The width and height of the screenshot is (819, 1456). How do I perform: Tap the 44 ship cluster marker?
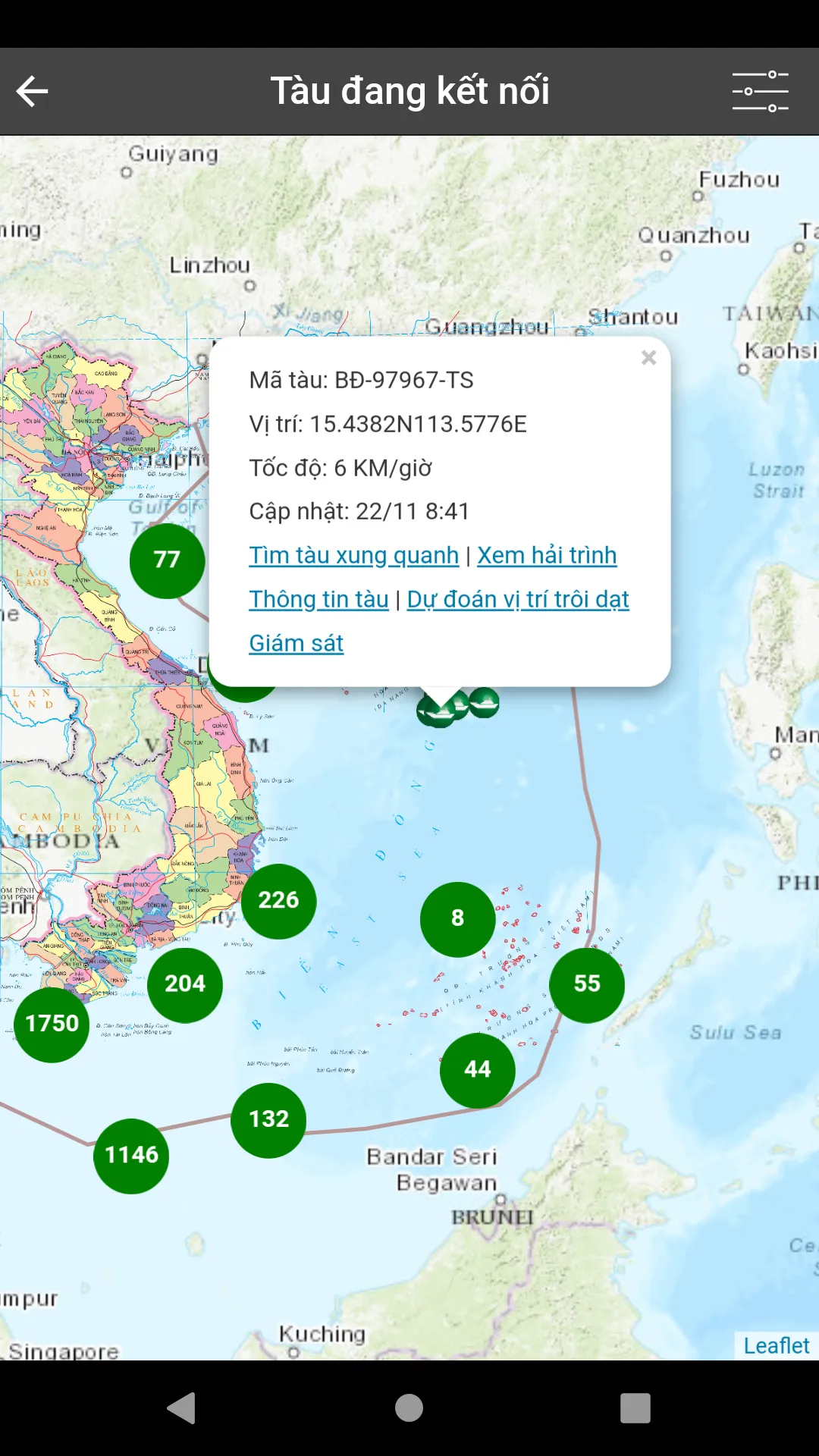478,1070
